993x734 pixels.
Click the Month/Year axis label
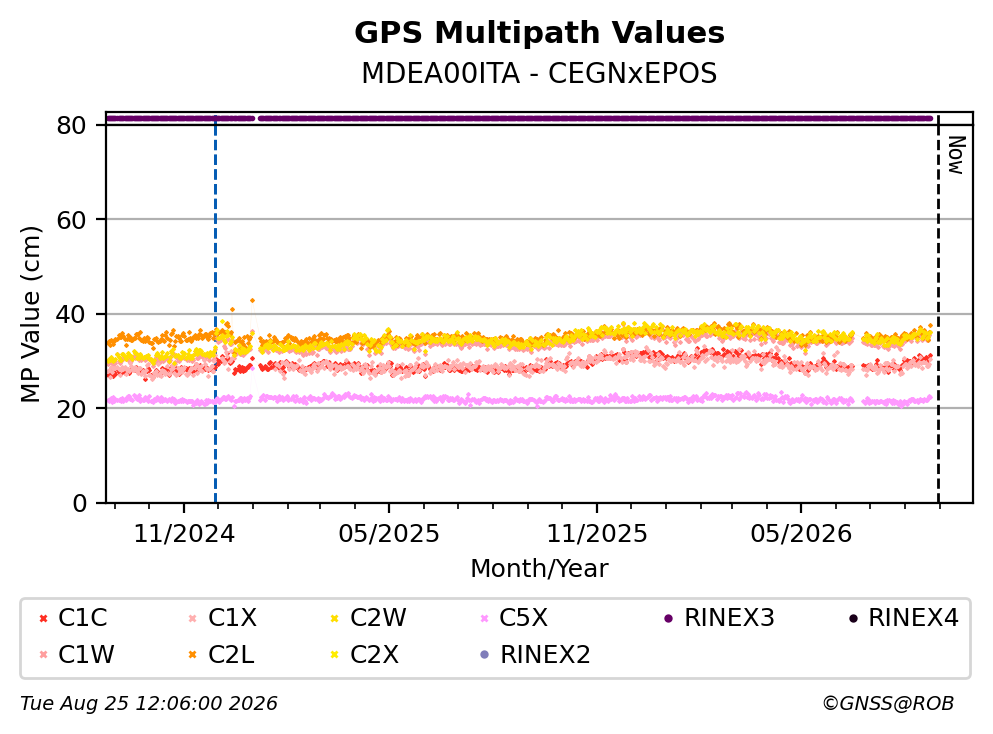539,569
